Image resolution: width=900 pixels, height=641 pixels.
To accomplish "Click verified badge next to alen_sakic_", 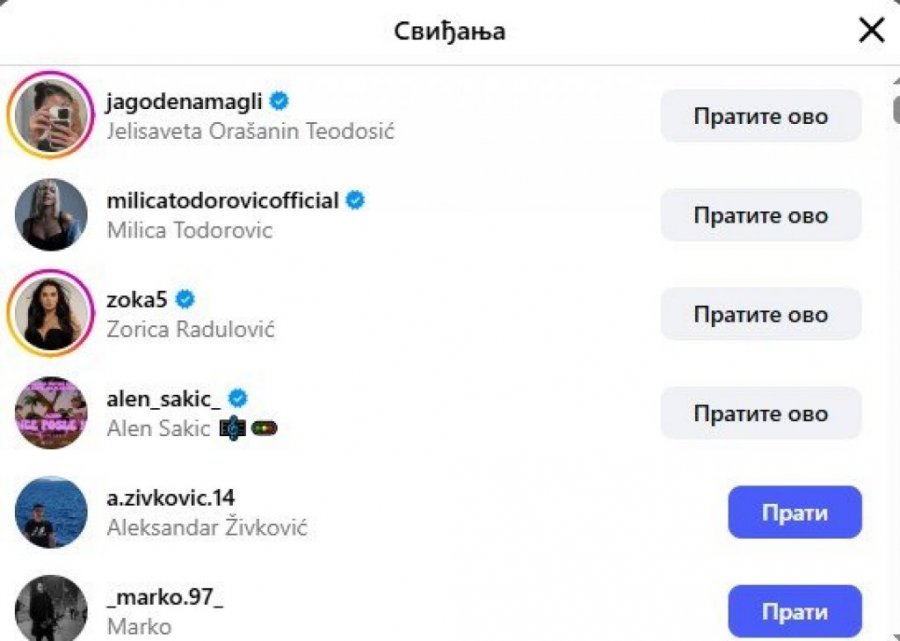I will pos(237,398).
